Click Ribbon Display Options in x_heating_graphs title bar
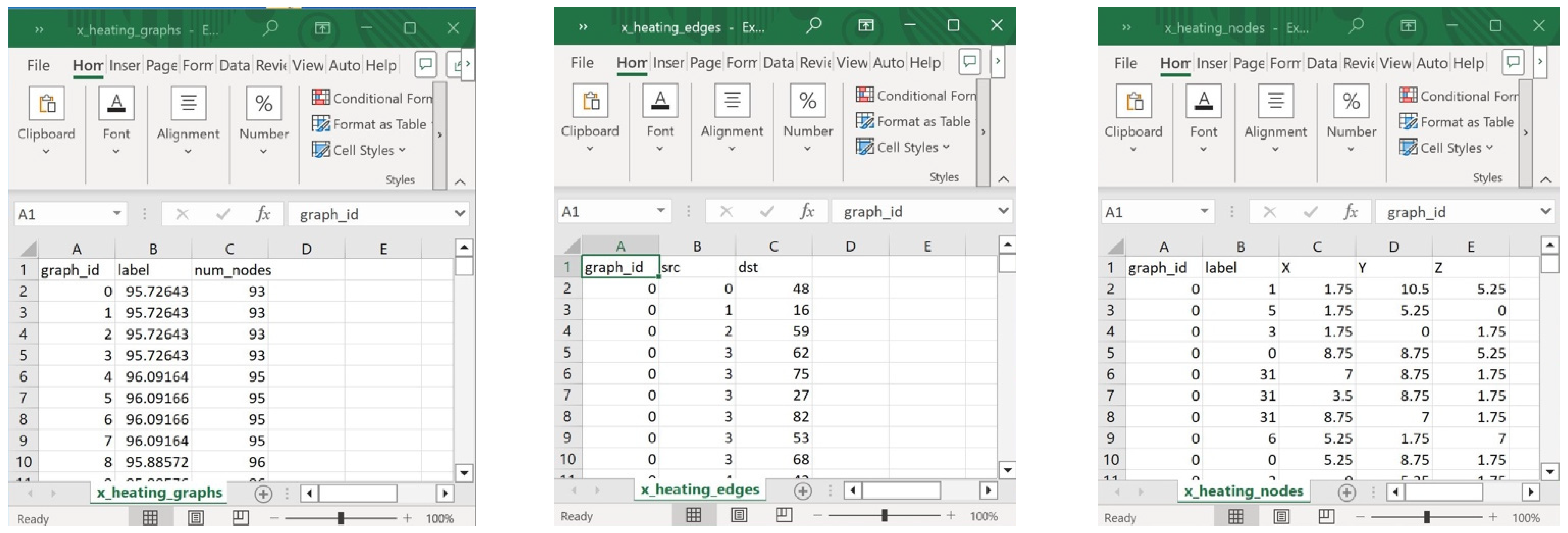Screen dimensions: 1568x533 322,28
